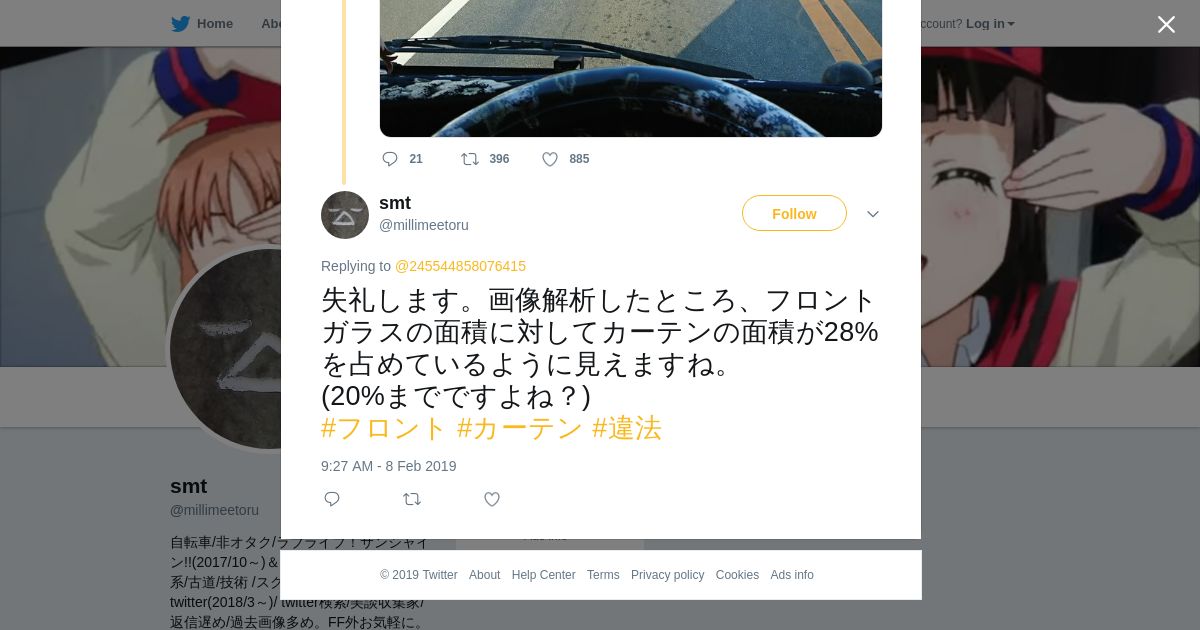Open Help Center in the footer
1200x630 pixels.
543,575
